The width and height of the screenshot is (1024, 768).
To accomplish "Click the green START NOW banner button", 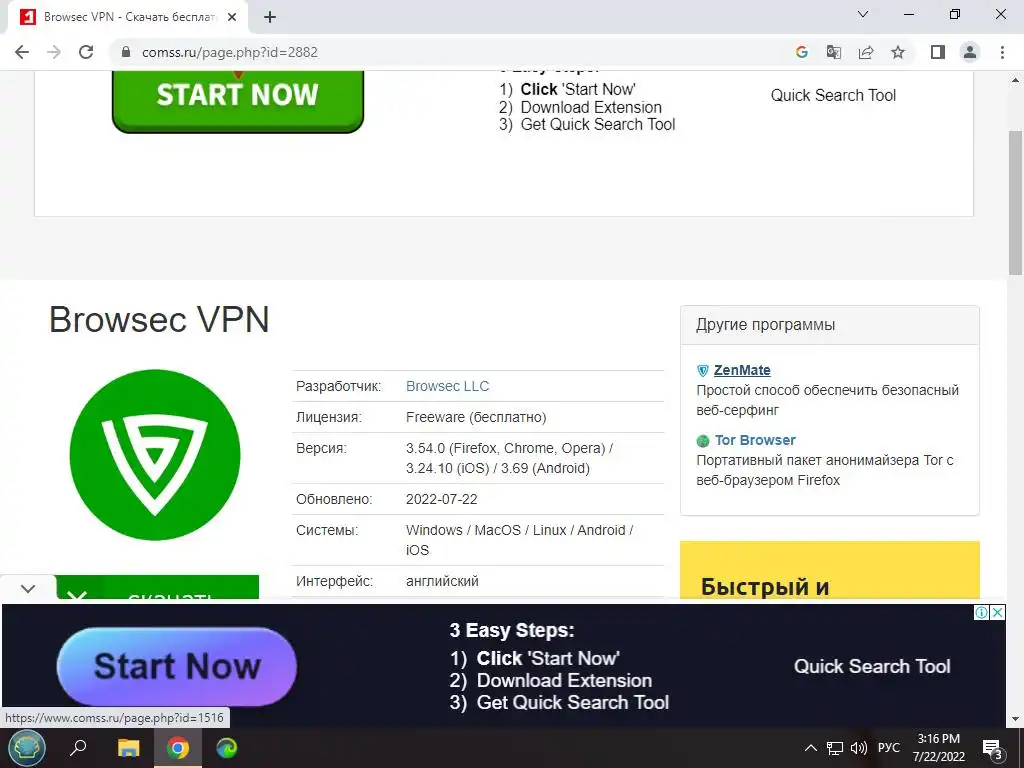I will point(238,101).
